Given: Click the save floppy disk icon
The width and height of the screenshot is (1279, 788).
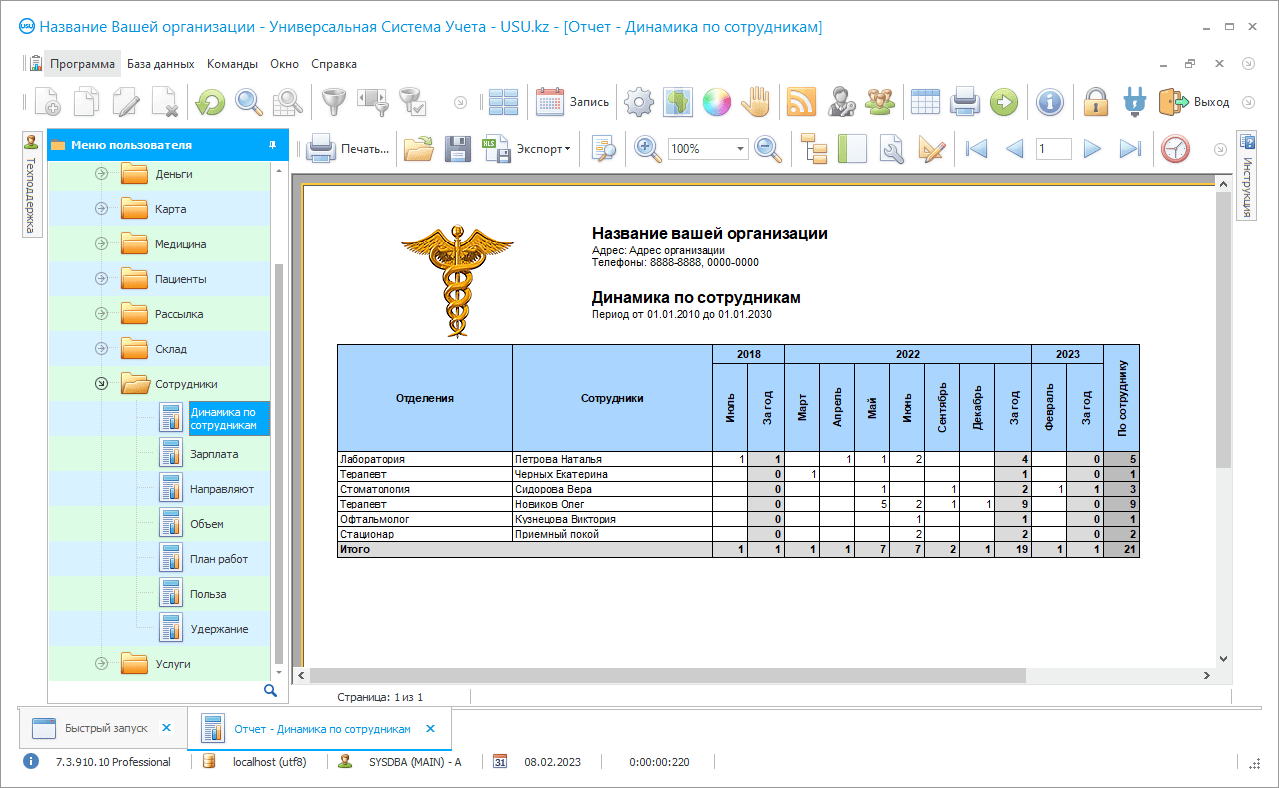Looking at the screenshot, I should (x=457, y=149).
